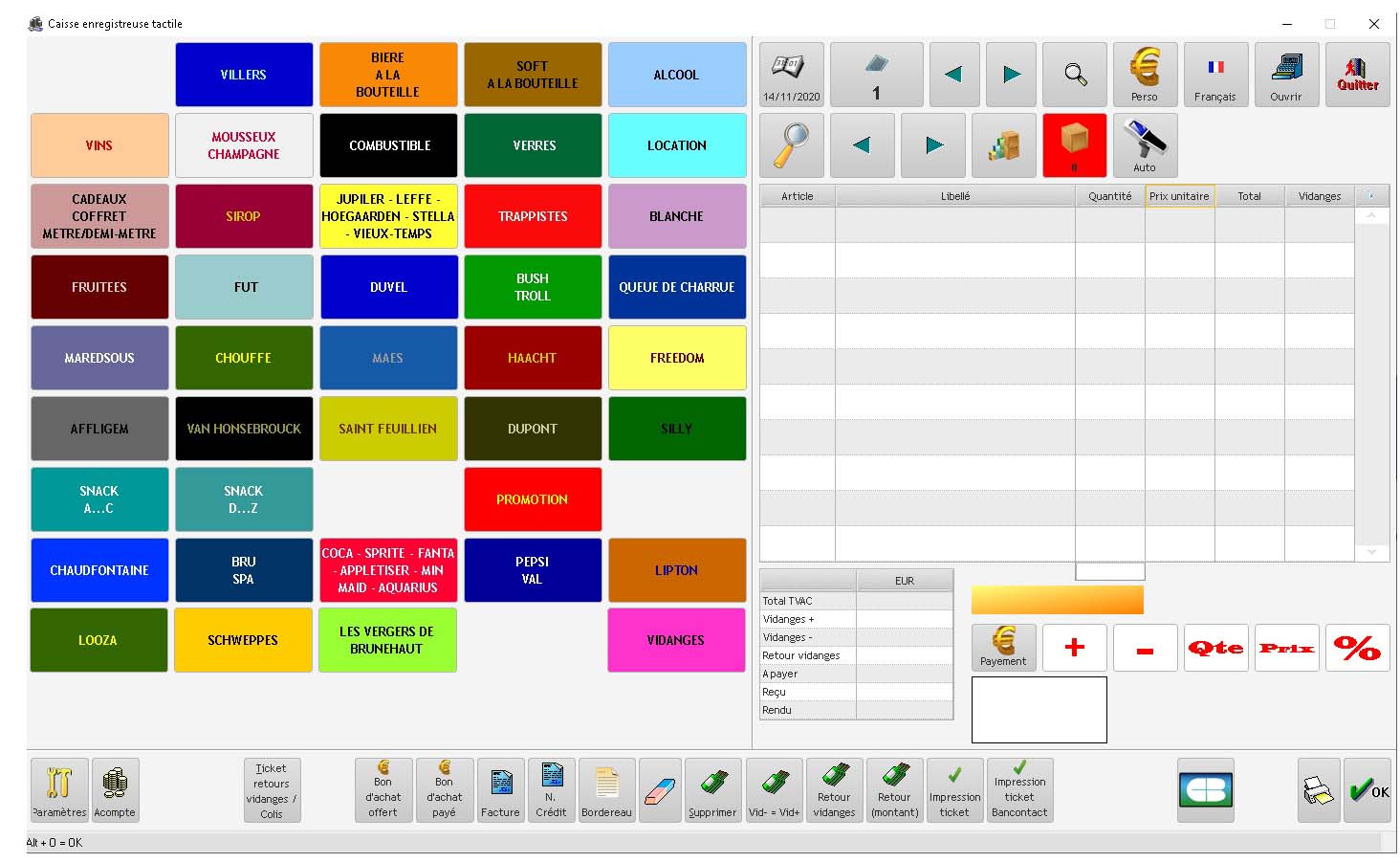The width and height of the screenshot is (1400, 863).
Task: Open Paramètres tools settings
Action: 59,790
